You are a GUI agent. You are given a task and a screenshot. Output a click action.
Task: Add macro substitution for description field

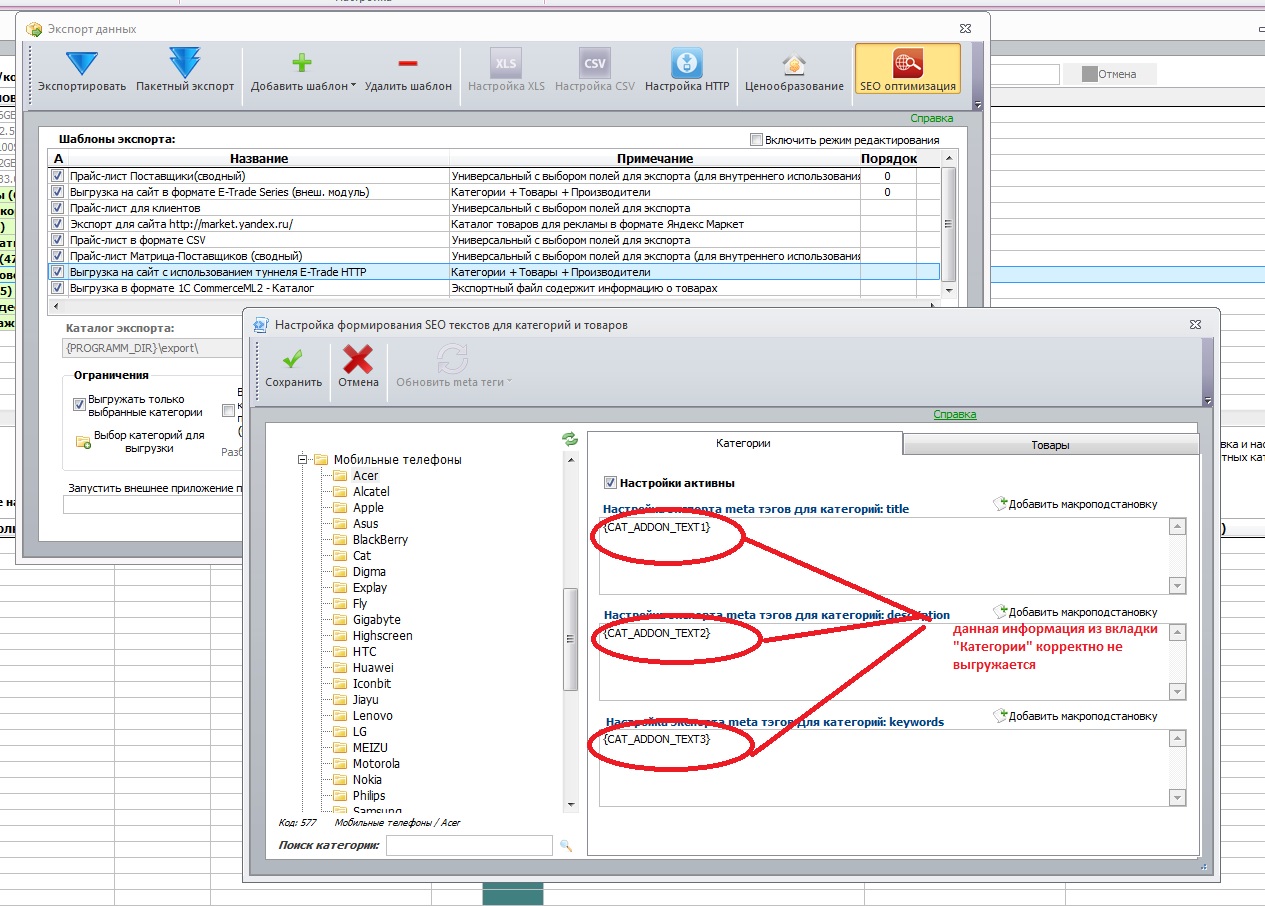click(x=1075, y=611)
